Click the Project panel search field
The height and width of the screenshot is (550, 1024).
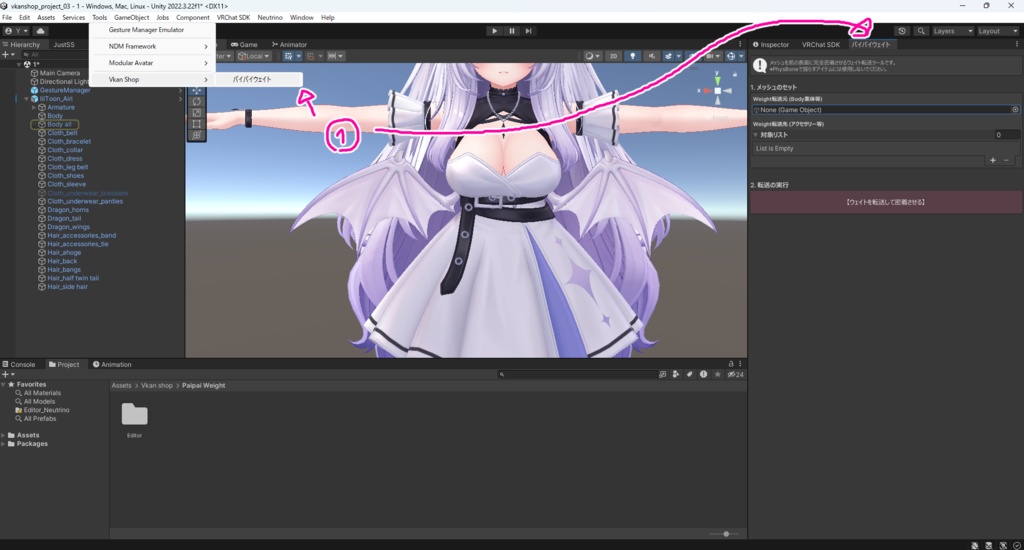[x=577, y=374]
